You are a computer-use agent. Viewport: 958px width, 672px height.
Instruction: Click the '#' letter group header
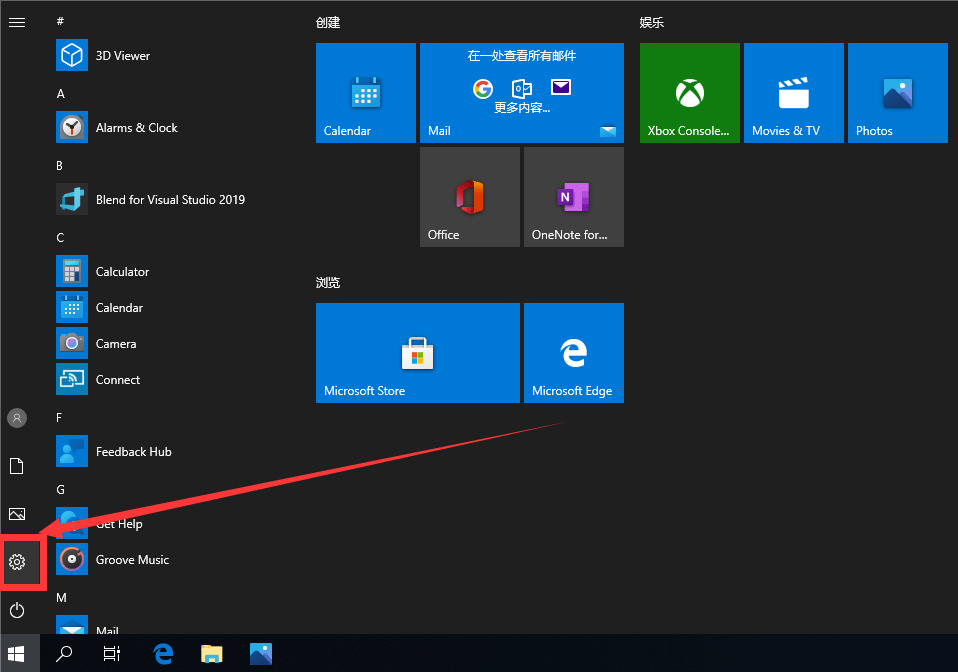60,21
